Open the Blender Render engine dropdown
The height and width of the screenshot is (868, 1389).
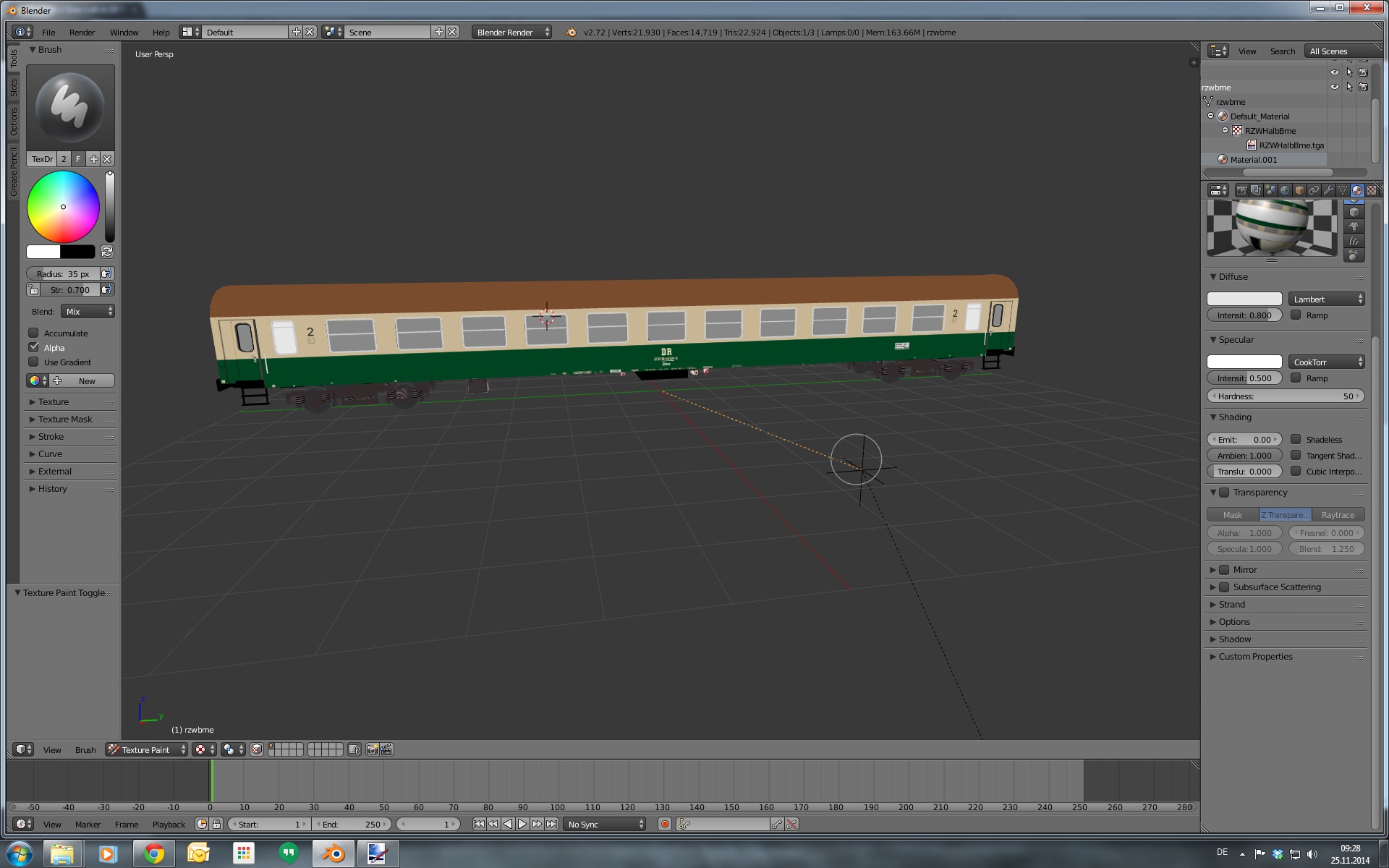511,32
